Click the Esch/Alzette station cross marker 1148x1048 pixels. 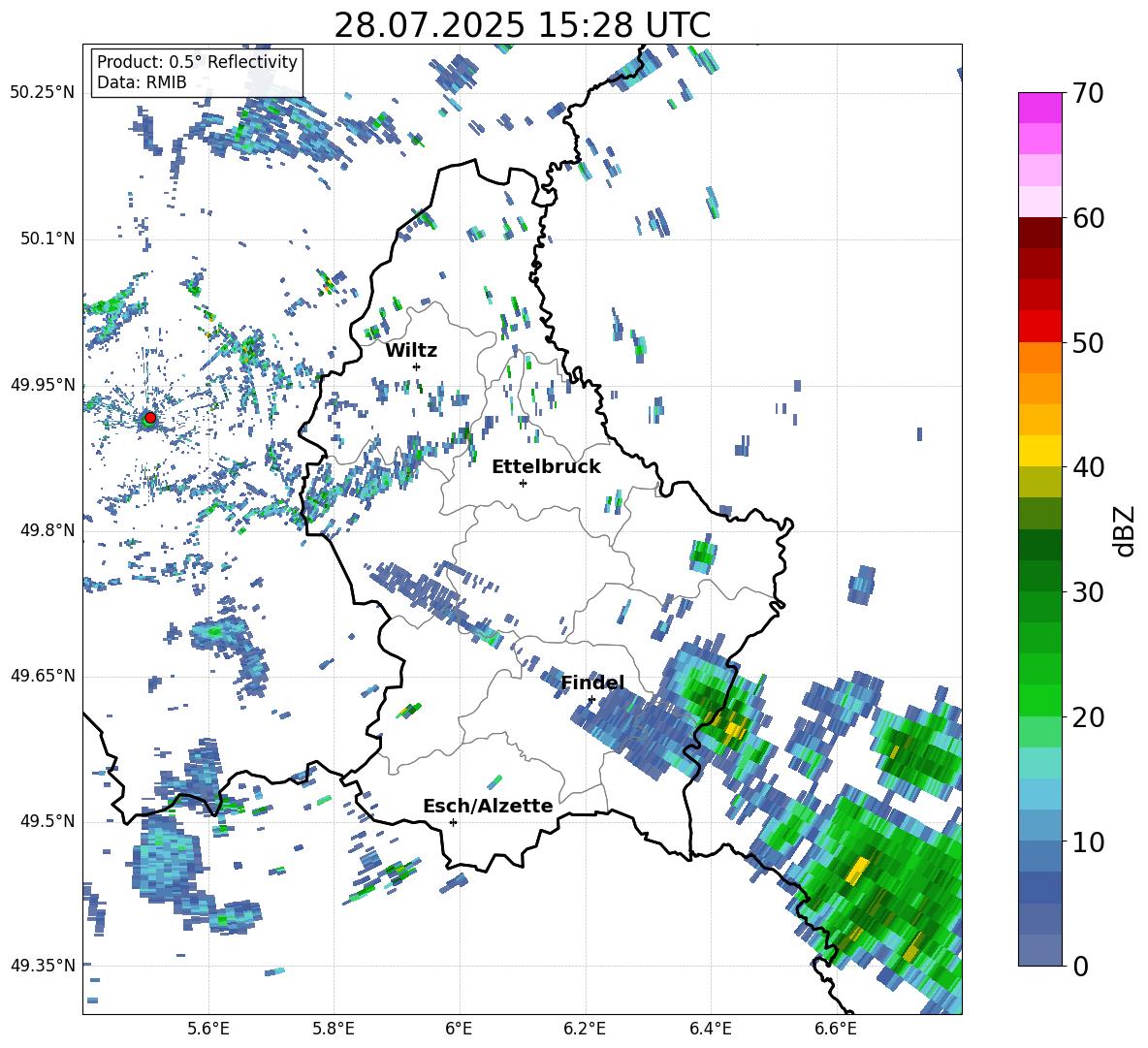click(453, 822)
